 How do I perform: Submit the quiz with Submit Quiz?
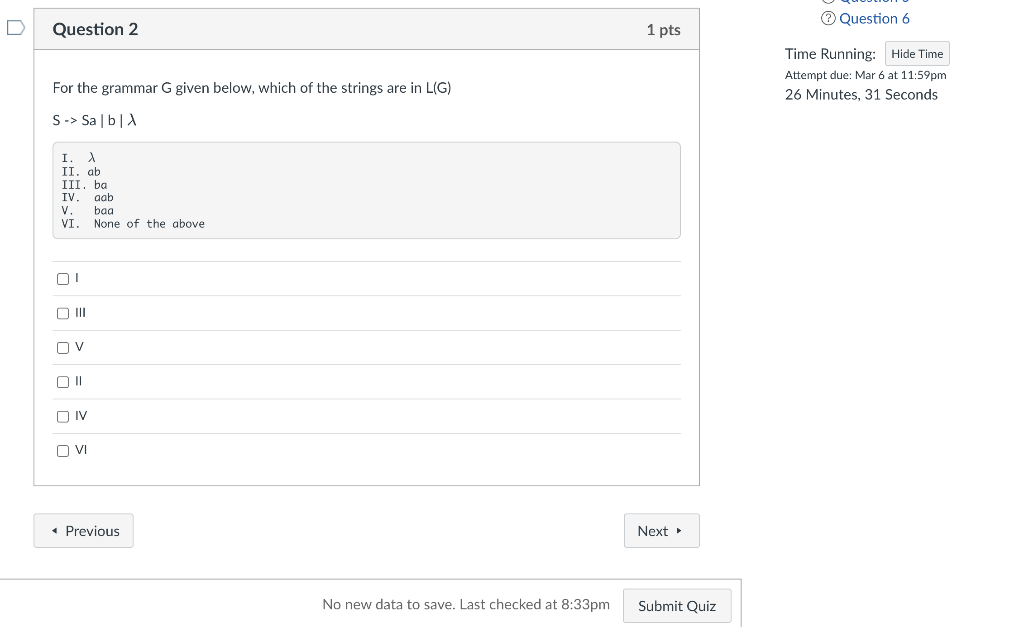tap(676, 606)
